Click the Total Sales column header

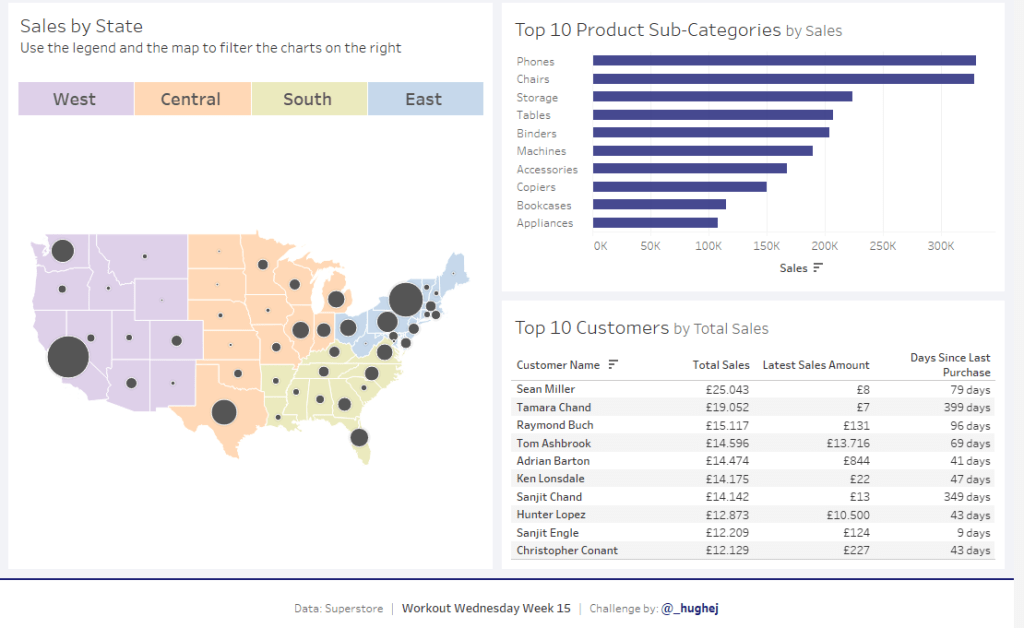720,365
